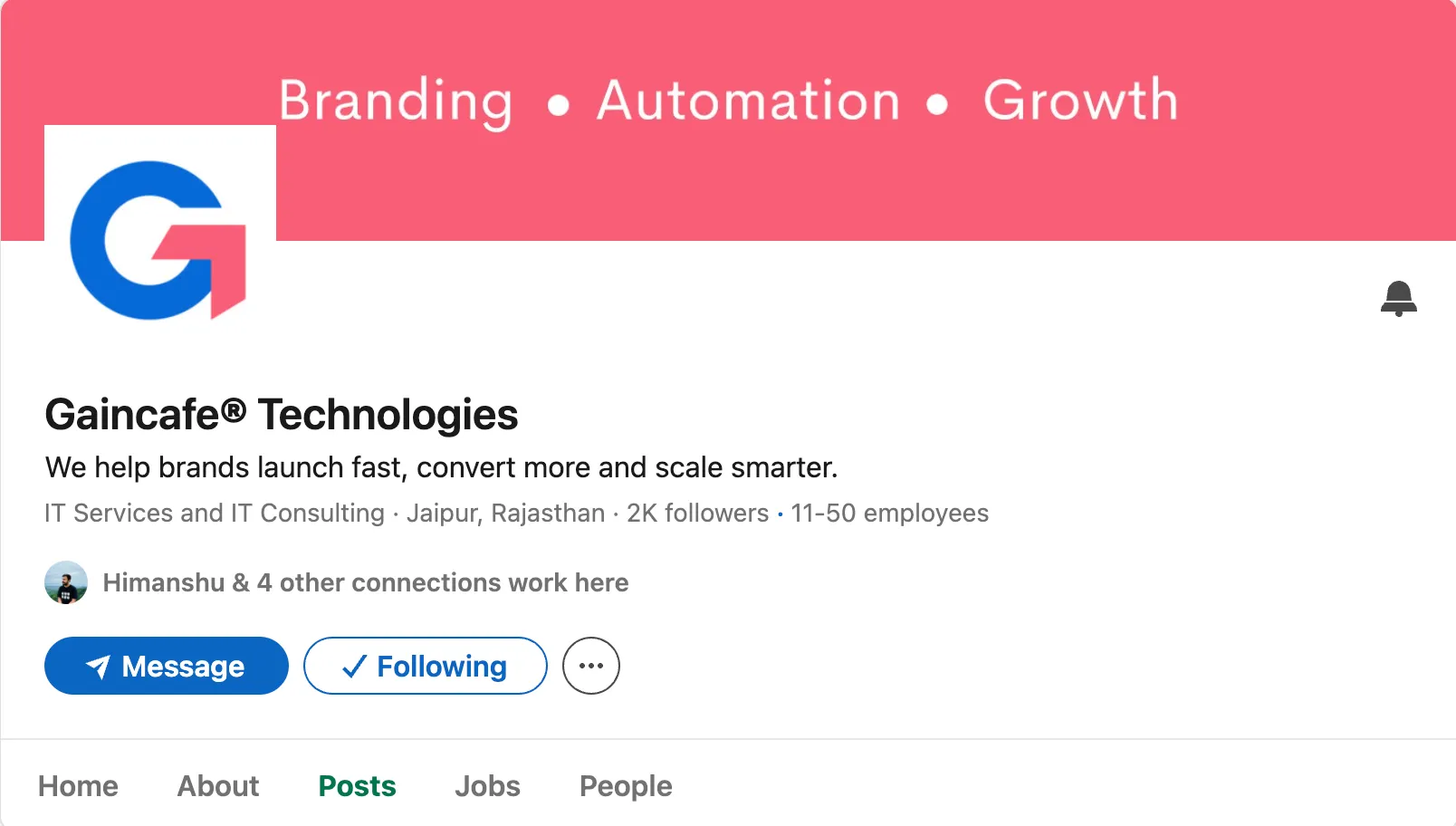Click the checkmark inside the Following button
This screenshot has height=826, width=1456.
pos(353,666)
